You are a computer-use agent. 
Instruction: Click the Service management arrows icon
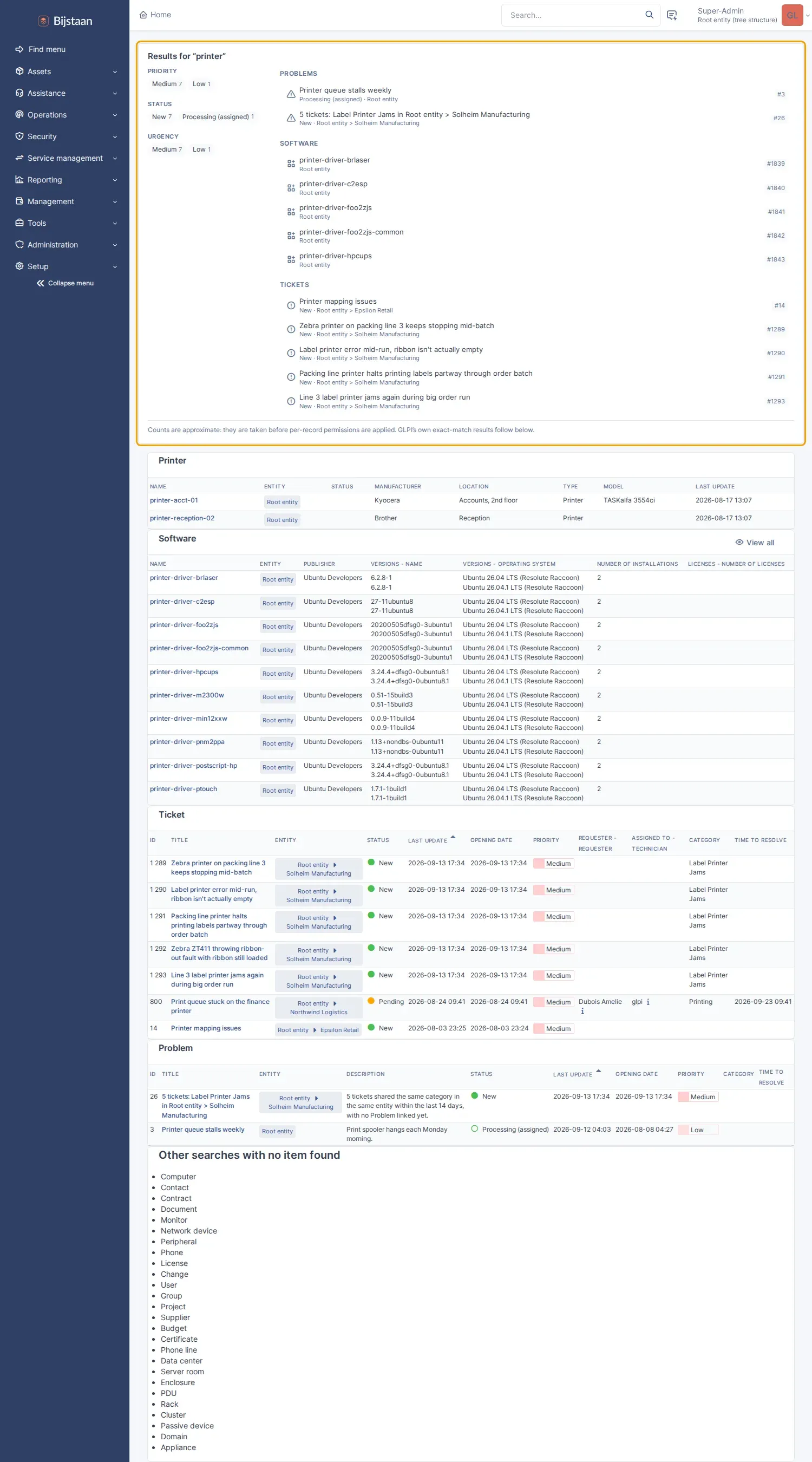click(19, 158)
